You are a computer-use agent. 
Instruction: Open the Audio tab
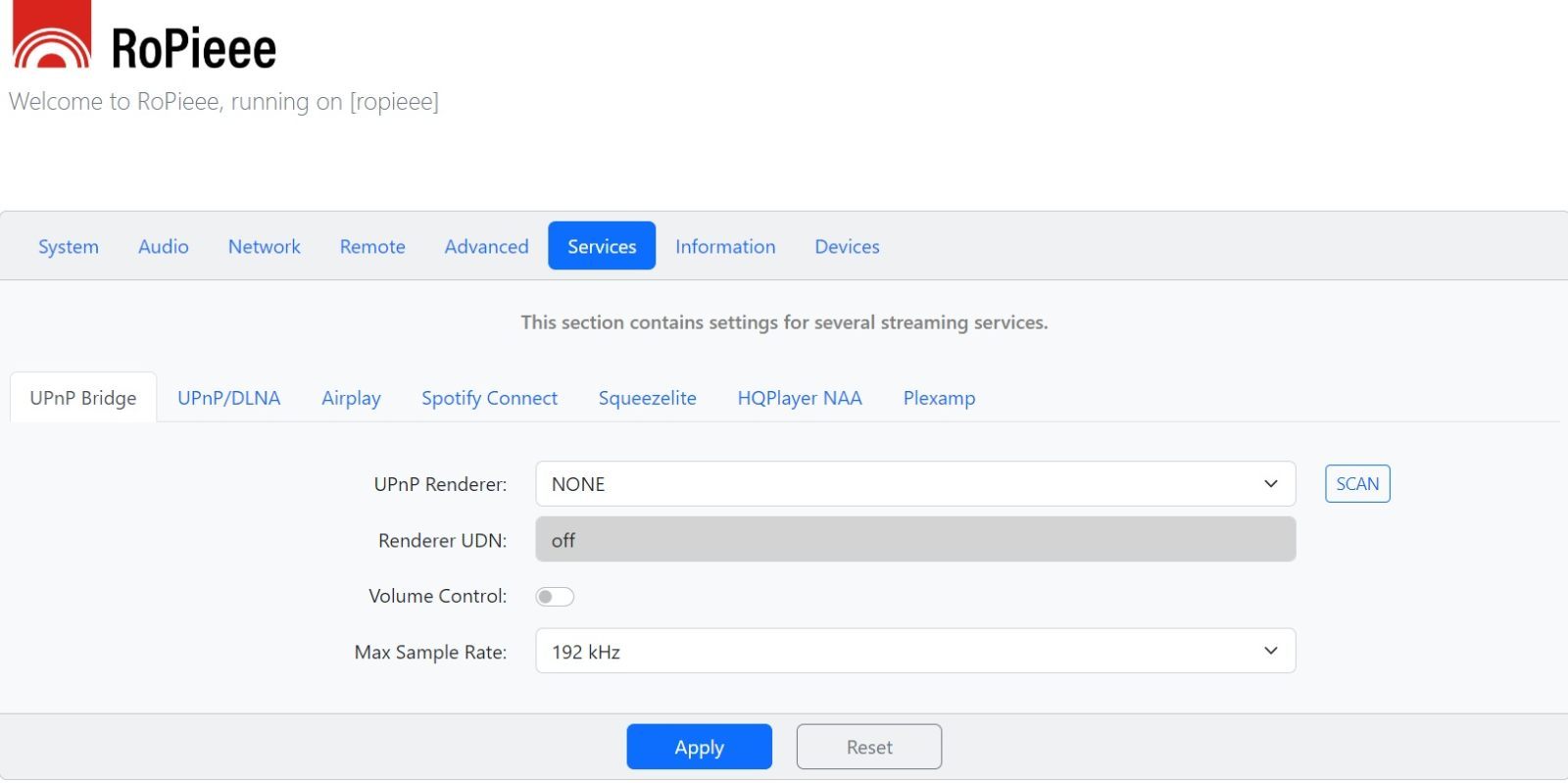[164, 246]
